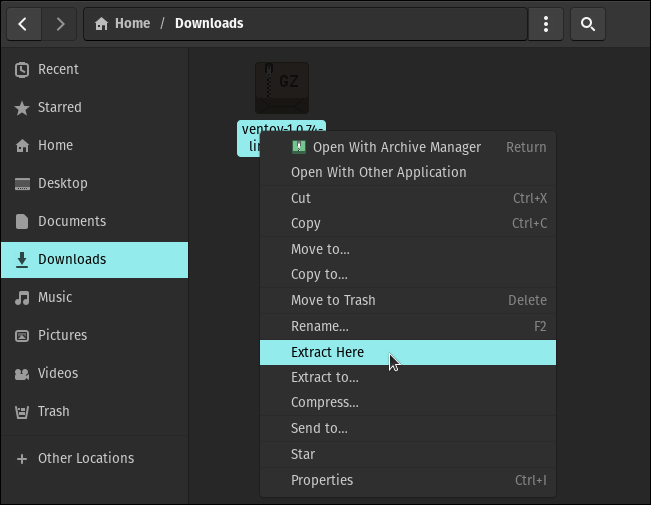
Task: Open Properties from the context menu
Action: point(321,480)
